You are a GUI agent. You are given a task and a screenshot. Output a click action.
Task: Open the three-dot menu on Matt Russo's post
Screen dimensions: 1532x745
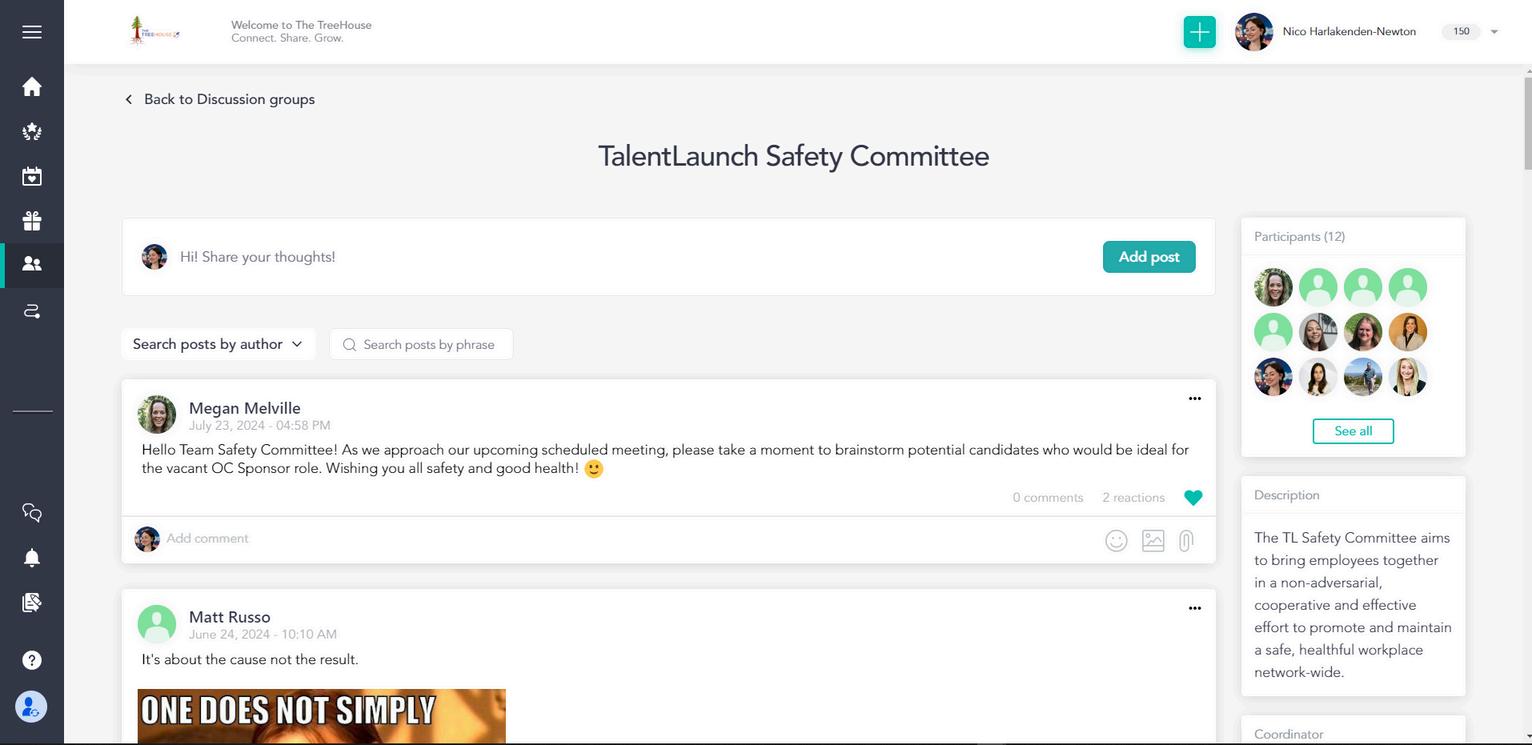point(1195,608)
